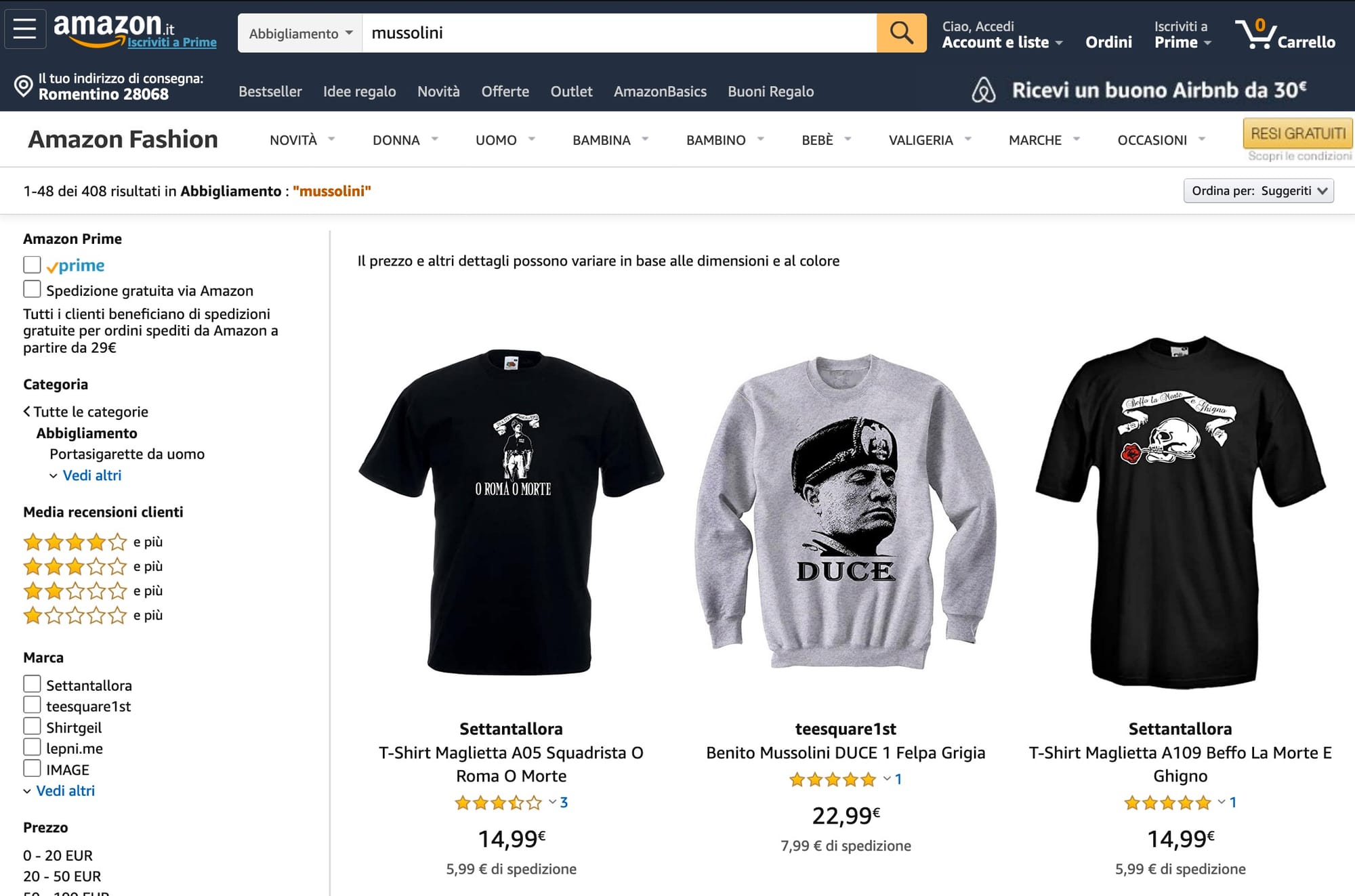
Task: Filter by one star and up
Action: point(75,616)
